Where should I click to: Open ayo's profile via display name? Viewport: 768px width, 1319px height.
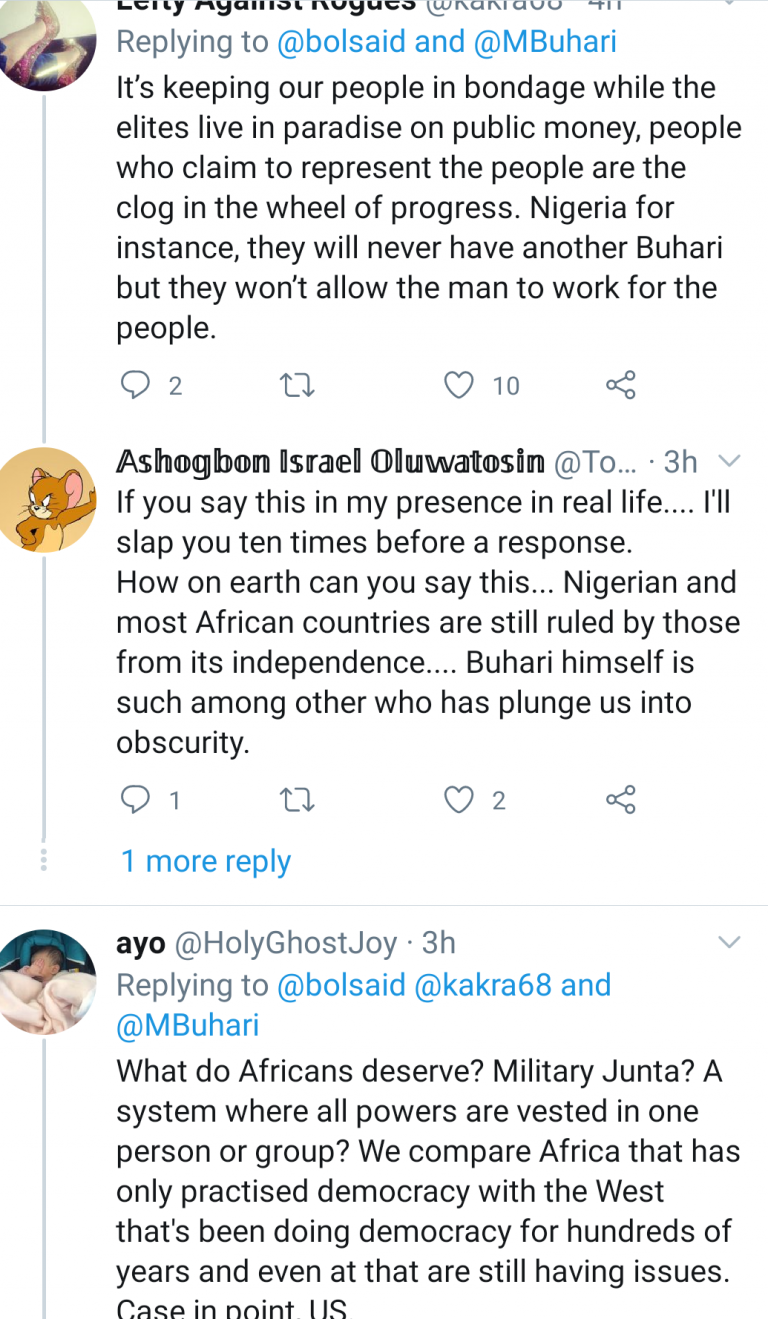click(x=141, y=943)
